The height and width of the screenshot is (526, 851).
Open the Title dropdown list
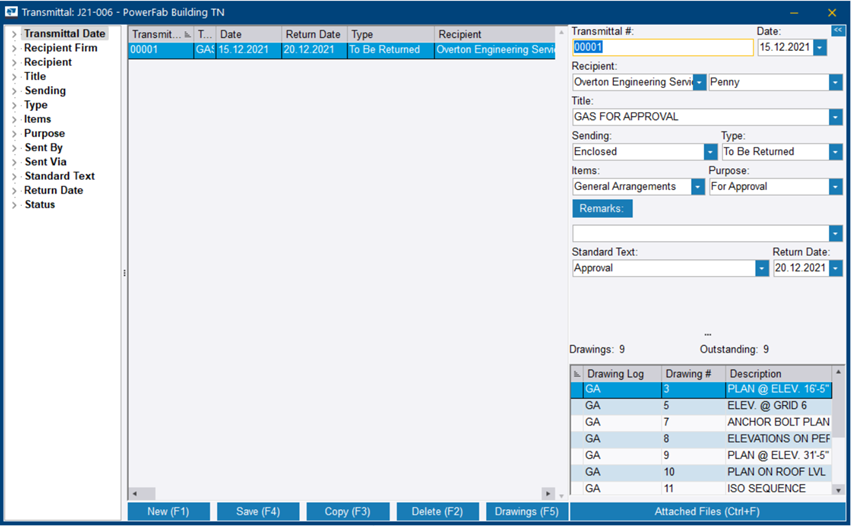pyautogui.click(x=835, y=117)
